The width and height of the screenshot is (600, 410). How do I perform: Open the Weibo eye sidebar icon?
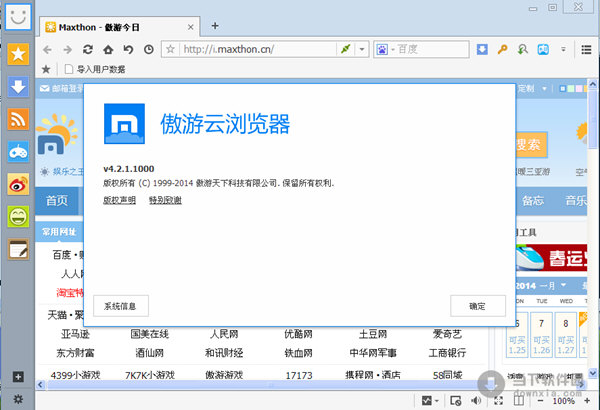pyautogui.click(x=18, y=185)
